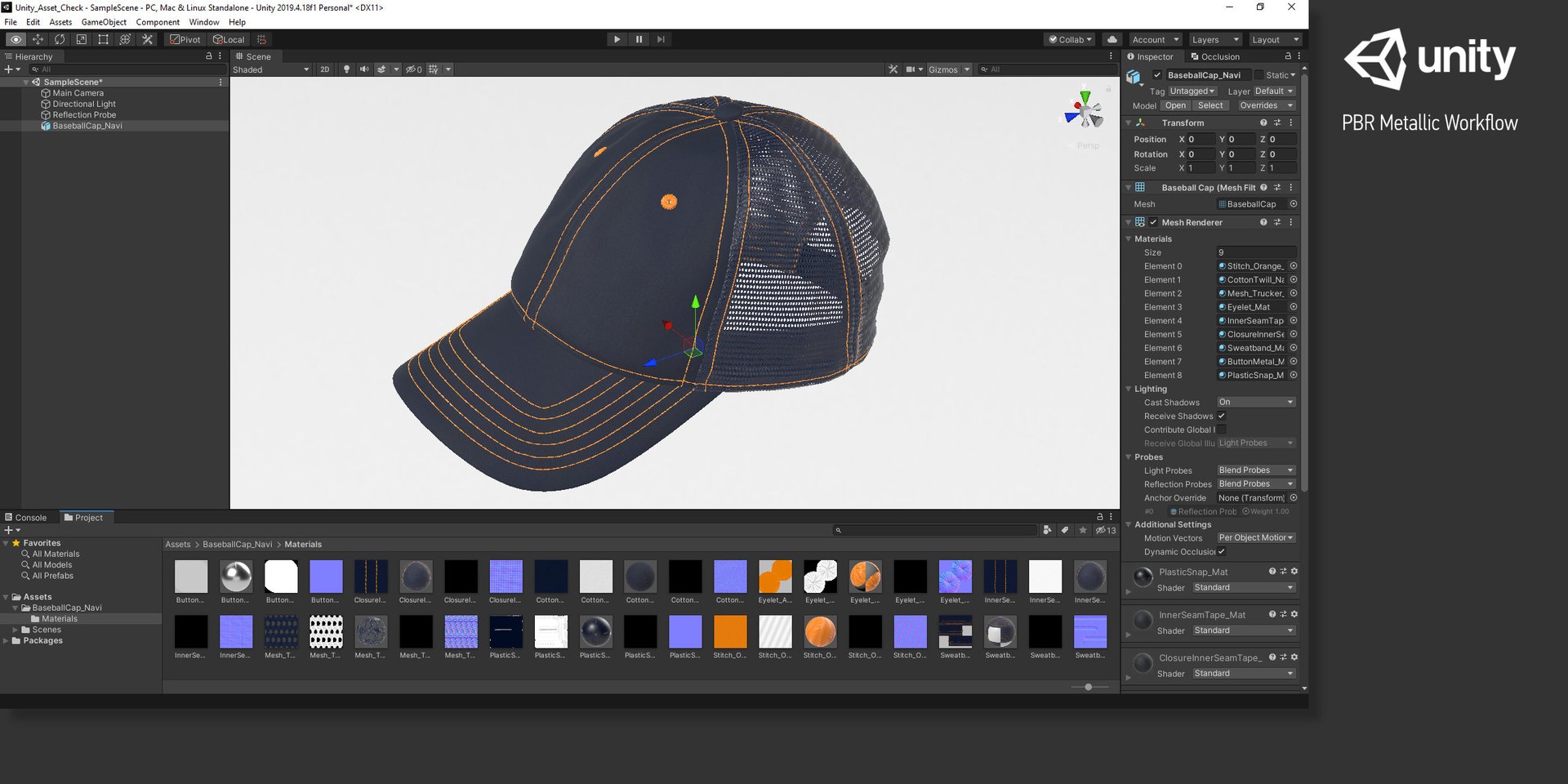Open Cloud services icon
This screenshot has width=1568, height=784.
click(x=1111, y=39)
